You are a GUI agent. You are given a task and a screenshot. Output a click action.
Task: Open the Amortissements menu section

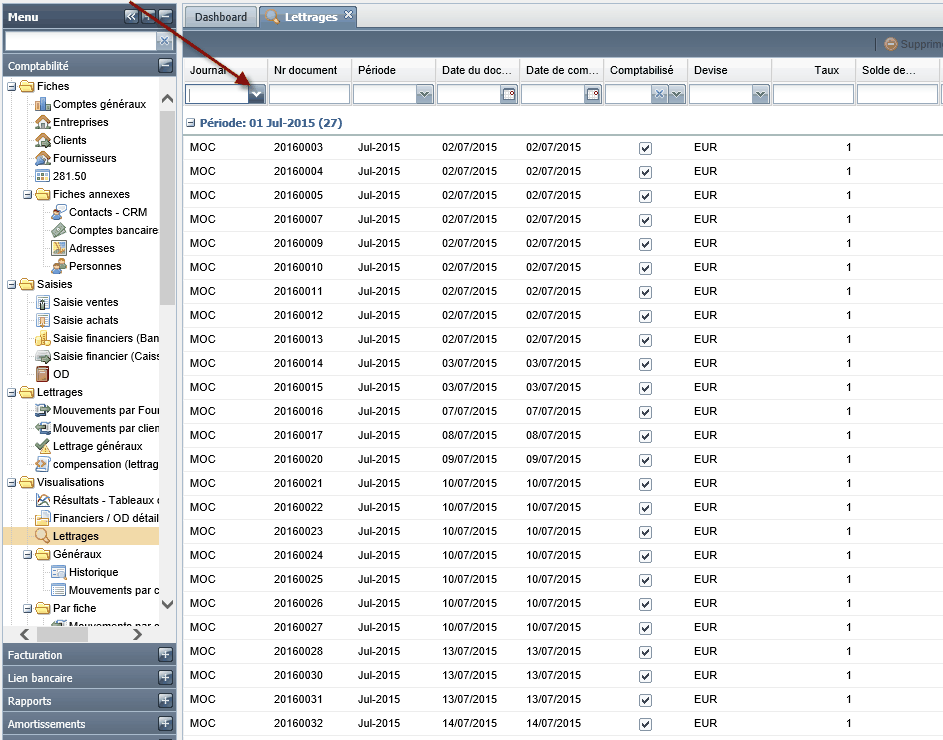[x=165, y=723]
